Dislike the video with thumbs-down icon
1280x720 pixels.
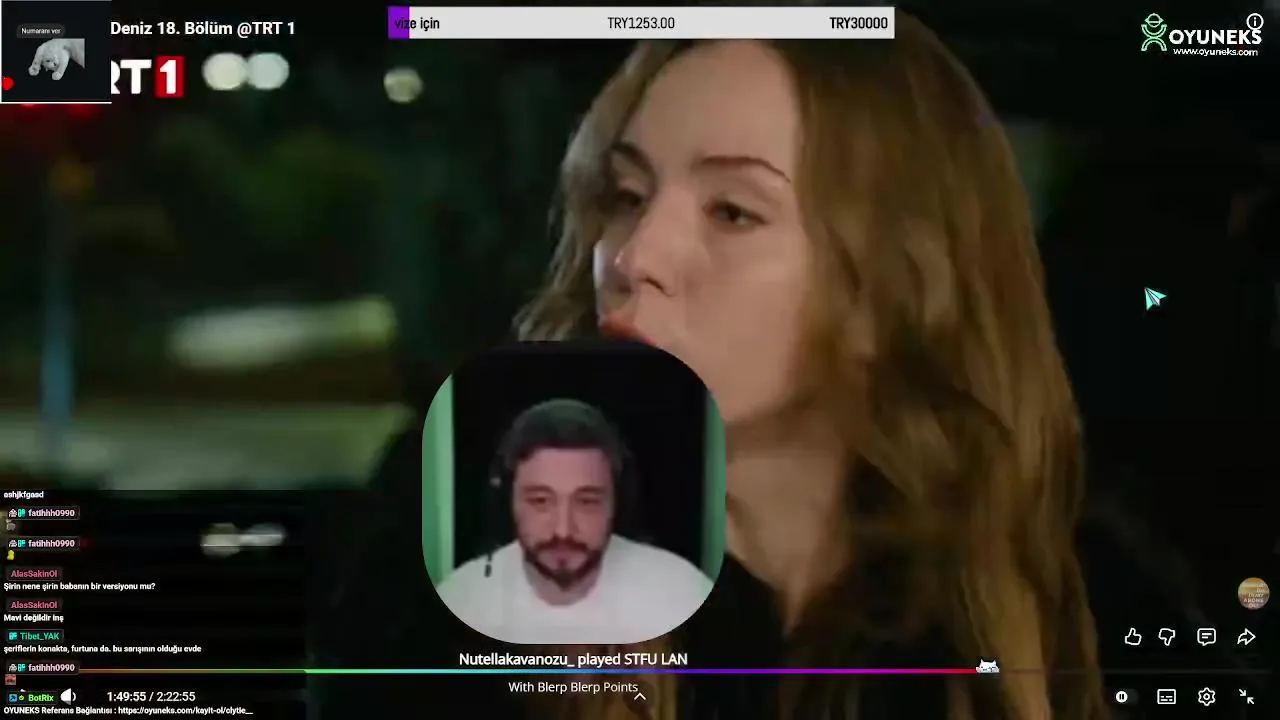pos(1167,637)
